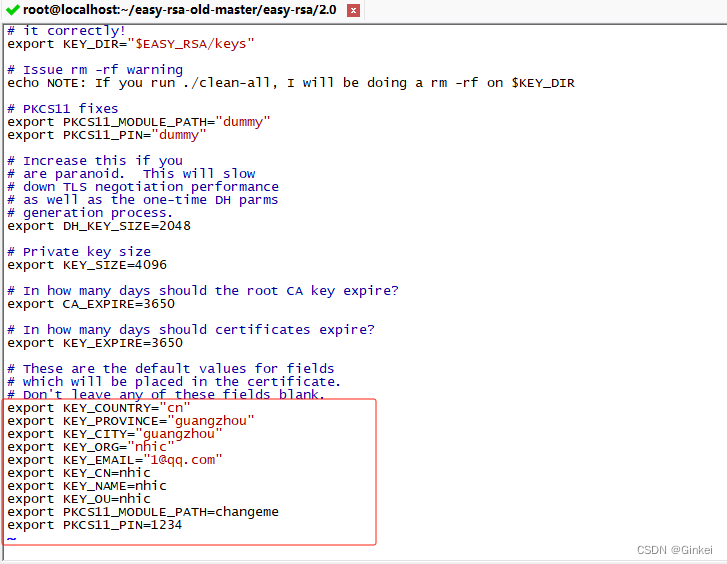Click export PKCS11_MODULE_PATH="dummy" line
The image size is (727, 564).
[x=139, y=122]
